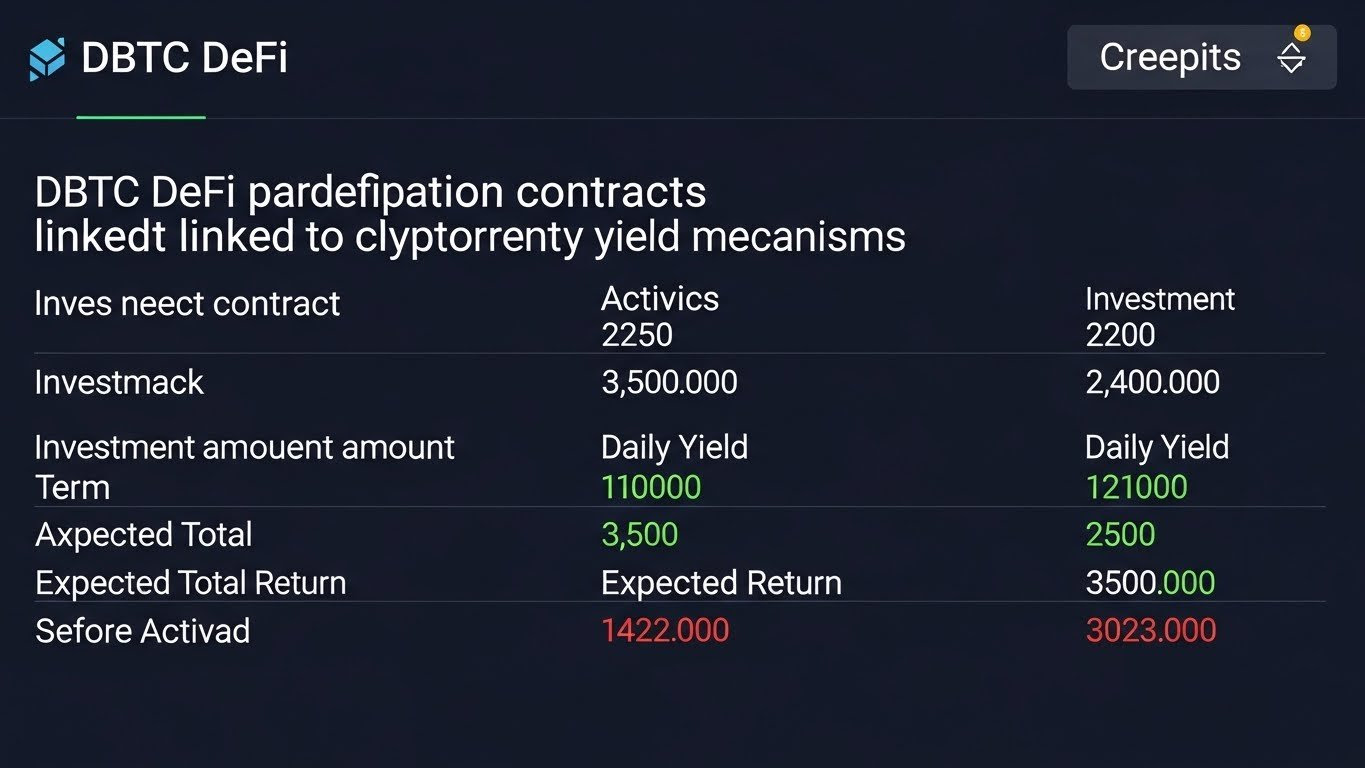Click the gold coin badge icon
This screenshot has height=768, width=1365.
1302,33
